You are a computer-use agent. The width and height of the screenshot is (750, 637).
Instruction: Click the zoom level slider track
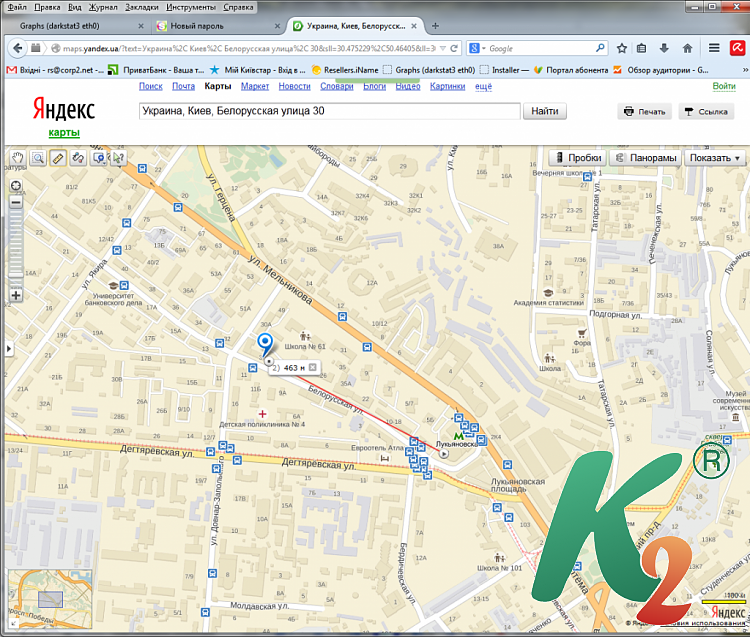(x=16, y=244)
